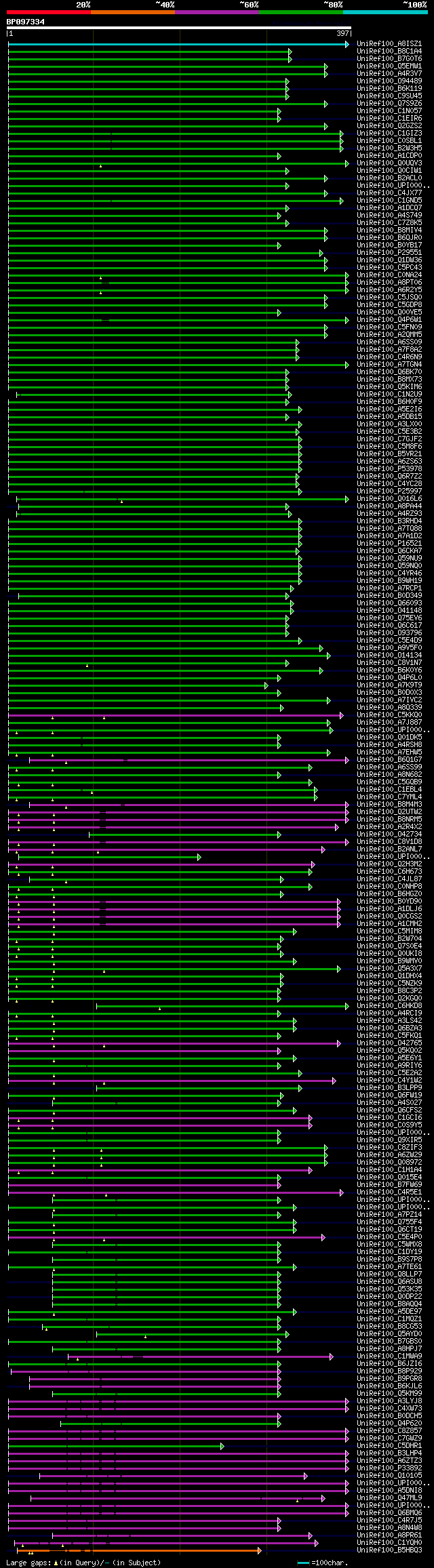Click the =100char. scale legend

click(x=323, y=1563)
